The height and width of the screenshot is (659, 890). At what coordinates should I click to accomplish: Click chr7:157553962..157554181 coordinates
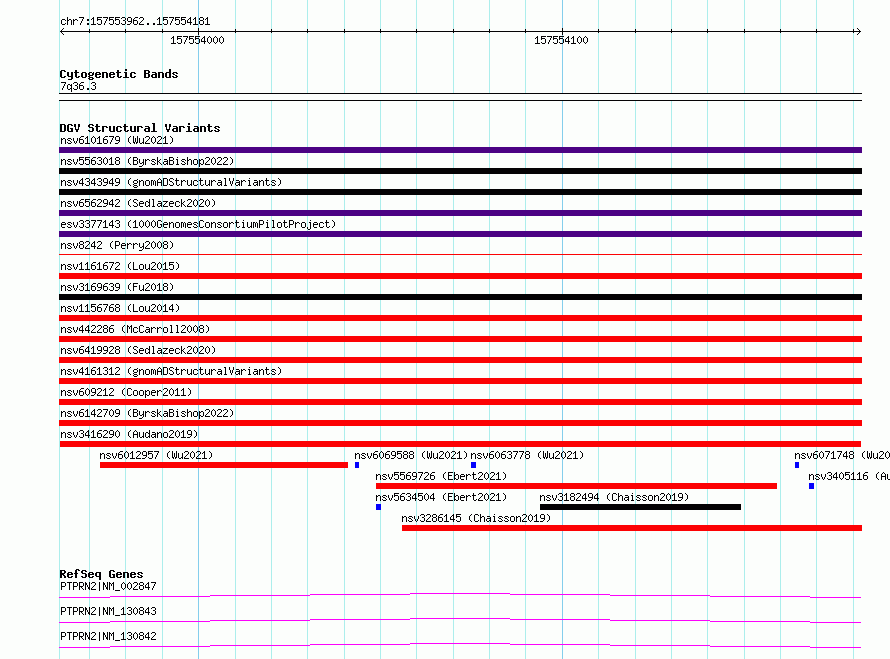click(x=135, y=22)
